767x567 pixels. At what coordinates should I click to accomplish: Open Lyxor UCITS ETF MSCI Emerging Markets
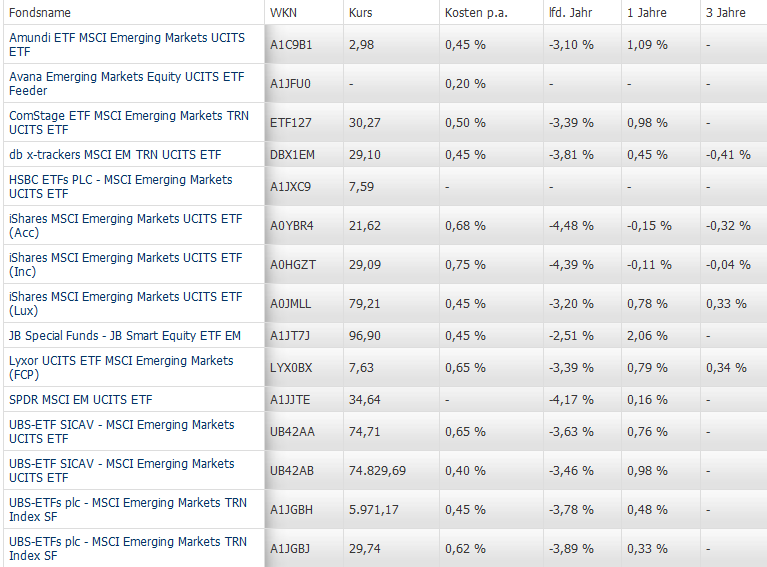pyautogui.click(x=121, y=361)
